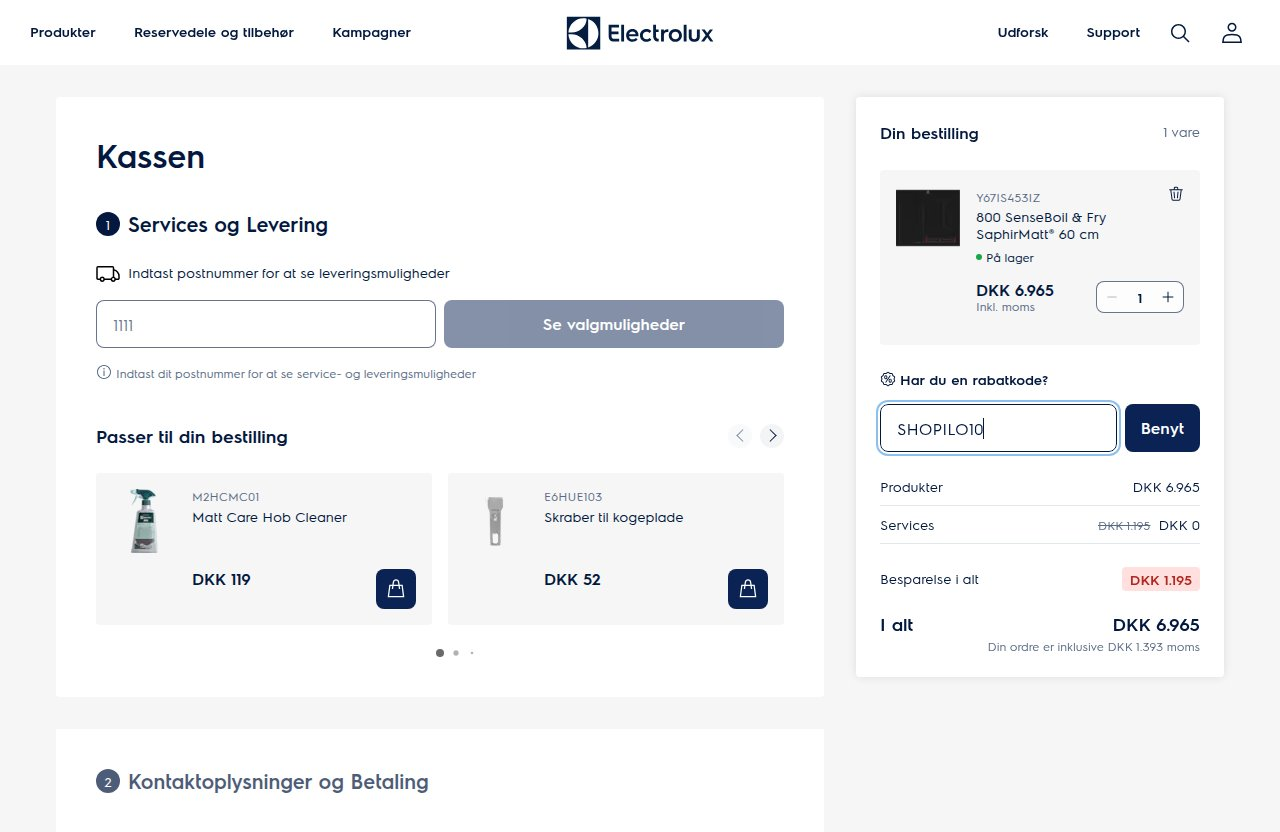Select the second carousel page dot
This screenshot has width=1280, height=832.
456,653
